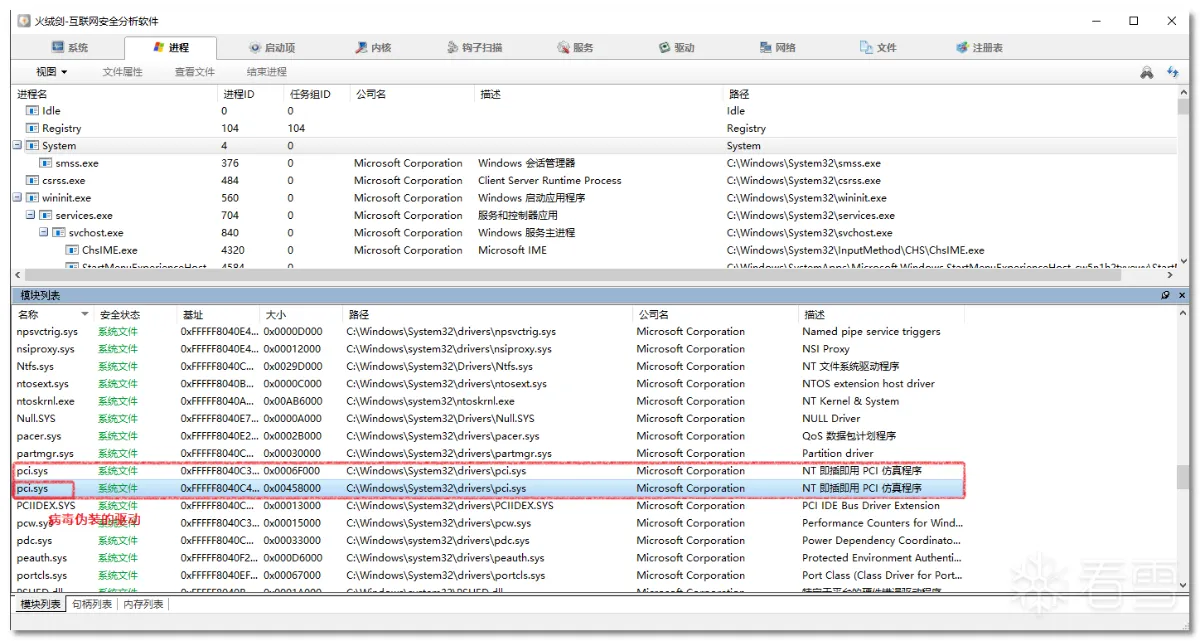Sort modules by the 大小 column header
The height and width of the screenshot is (641, 1200).
[301, 314]
